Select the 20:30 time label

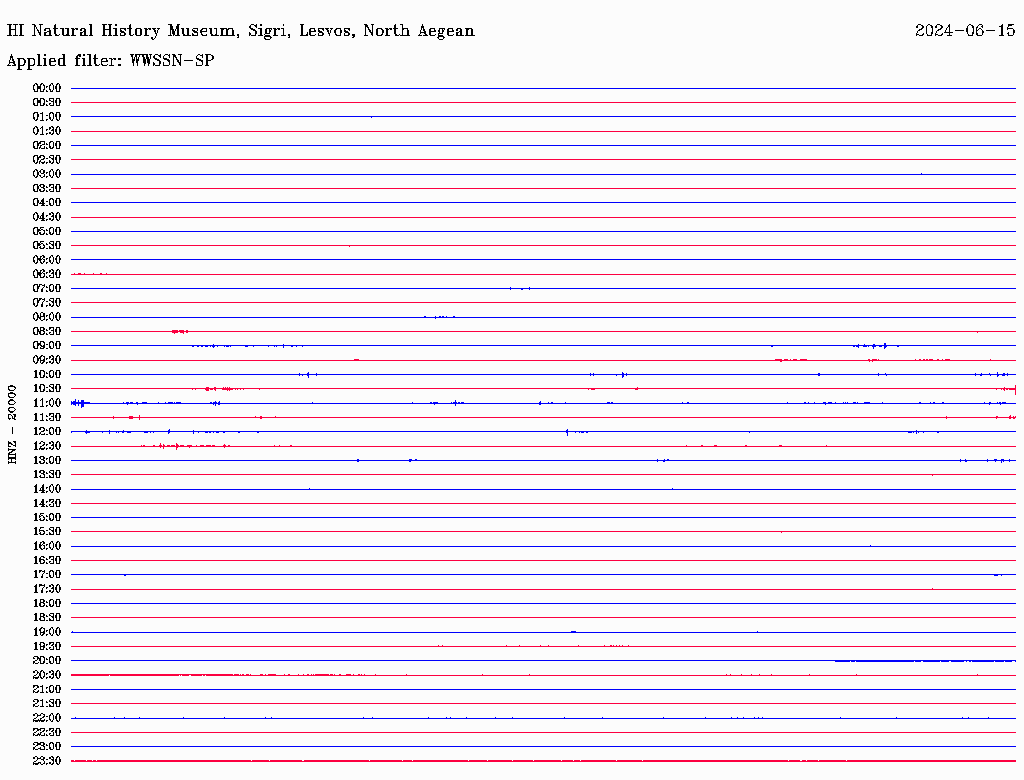click(47, 675)
